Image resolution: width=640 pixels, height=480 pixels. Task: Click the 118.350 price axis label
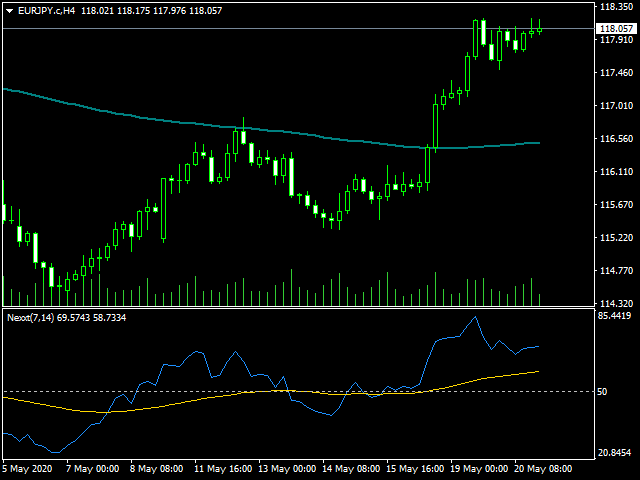click(616, 7)
